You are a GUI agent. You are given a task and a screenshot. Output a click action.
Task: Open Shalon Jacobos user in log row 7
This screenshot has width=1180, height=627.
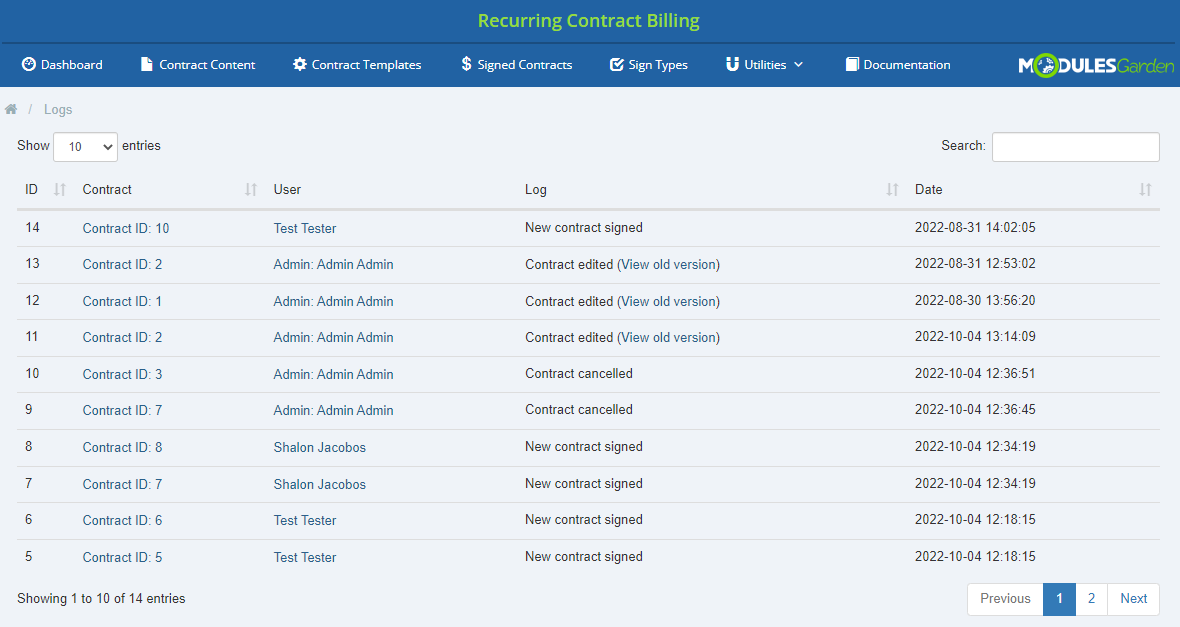coord(319,484)
